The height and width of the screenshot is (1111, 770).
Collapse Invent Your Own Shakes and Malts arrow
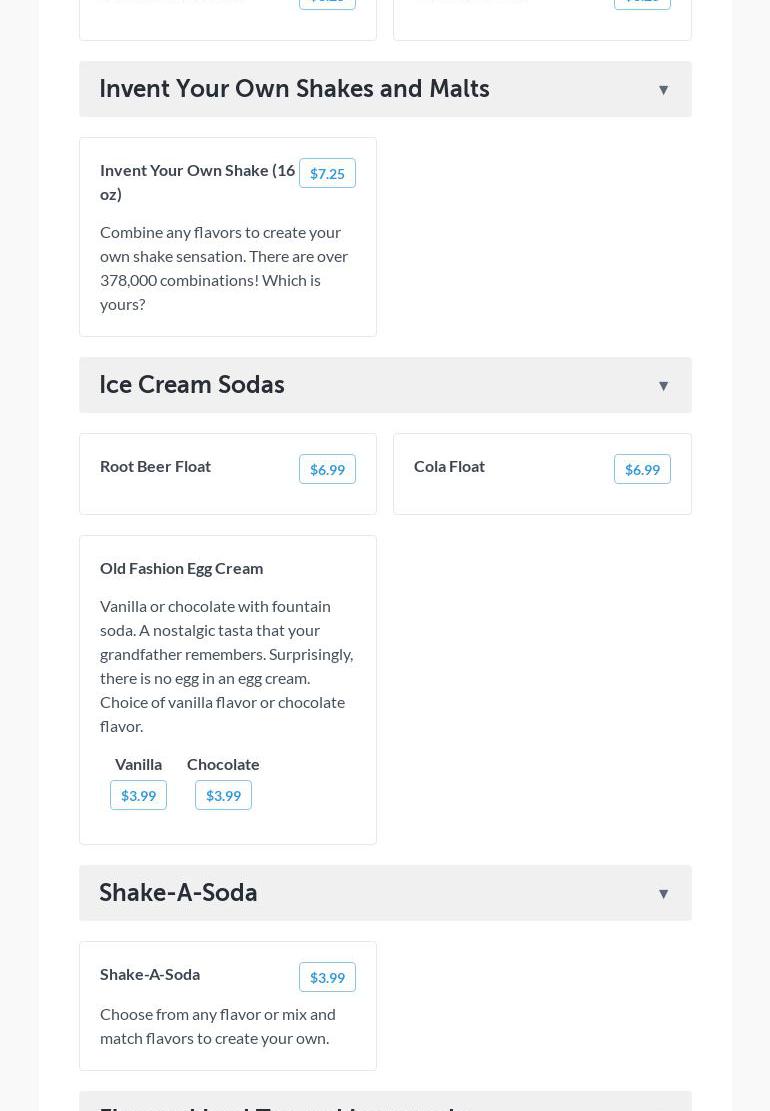point(663,90)
